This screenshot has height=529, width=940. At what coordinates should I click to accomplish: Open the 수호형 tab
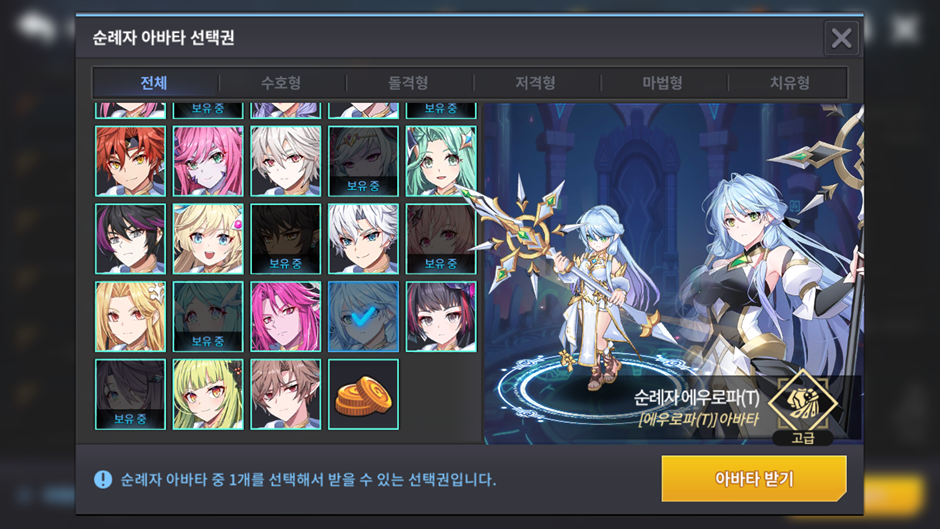281,83
